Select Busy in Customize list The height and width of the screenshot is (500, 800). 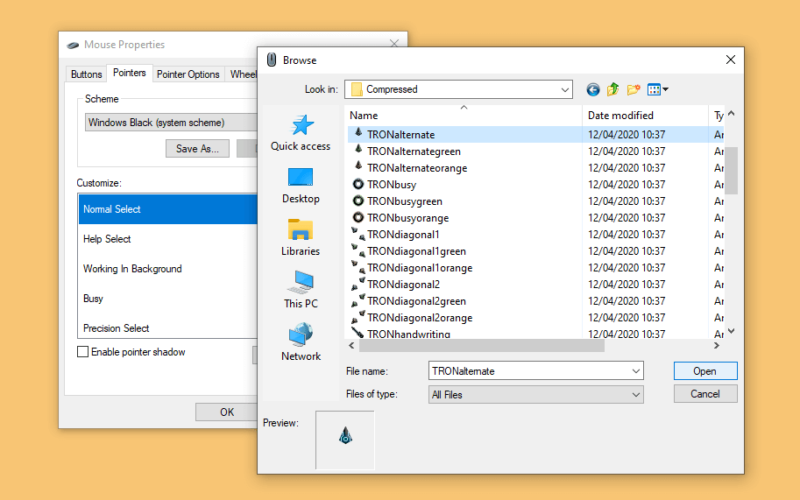[168, 298]
